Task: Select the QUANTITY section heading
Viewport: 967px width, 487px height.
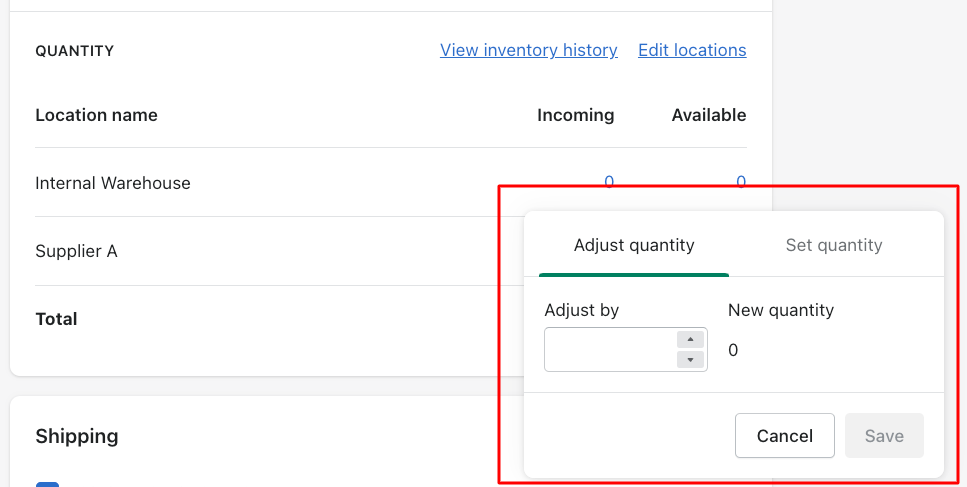Action: 75,51
